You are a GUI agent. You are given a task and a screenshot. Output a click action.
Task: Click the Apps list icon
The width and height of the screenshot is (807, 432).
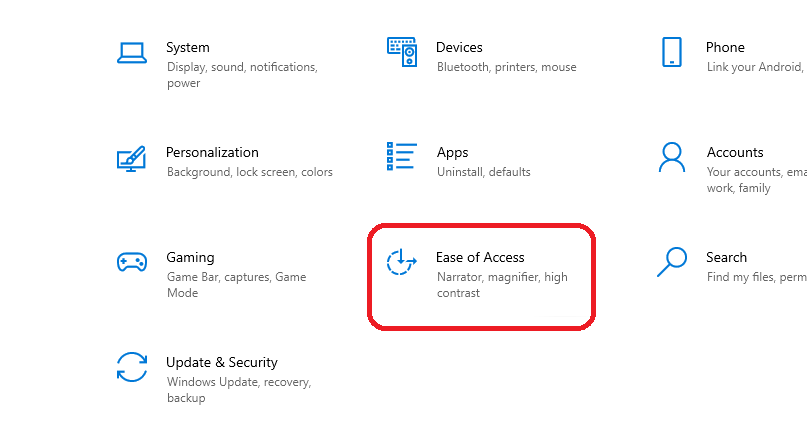pos(401,157)
